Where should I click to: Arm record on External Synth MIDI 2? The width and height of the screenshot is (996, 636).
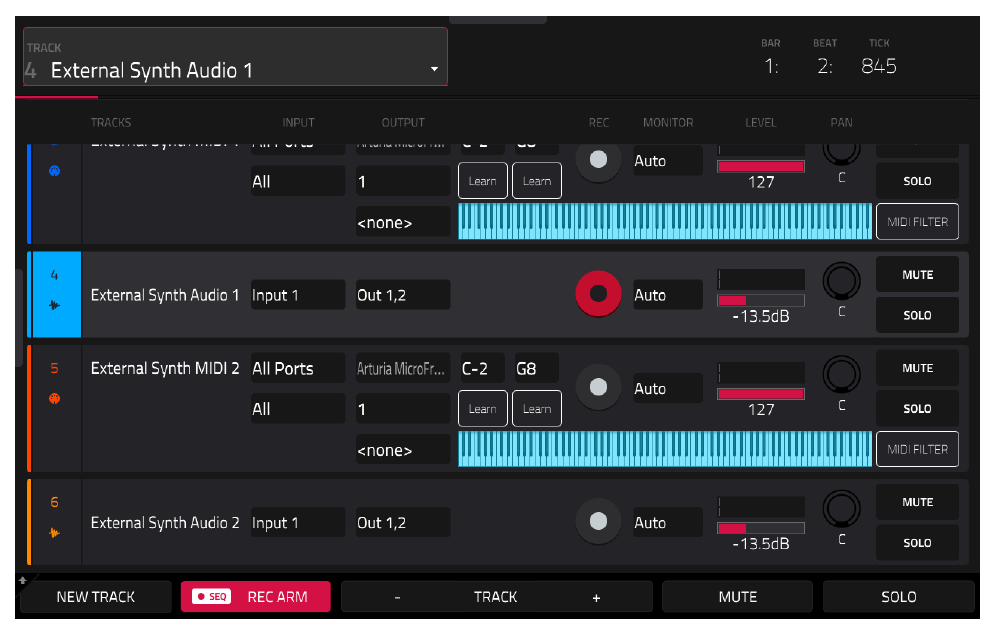pos(598,387)
